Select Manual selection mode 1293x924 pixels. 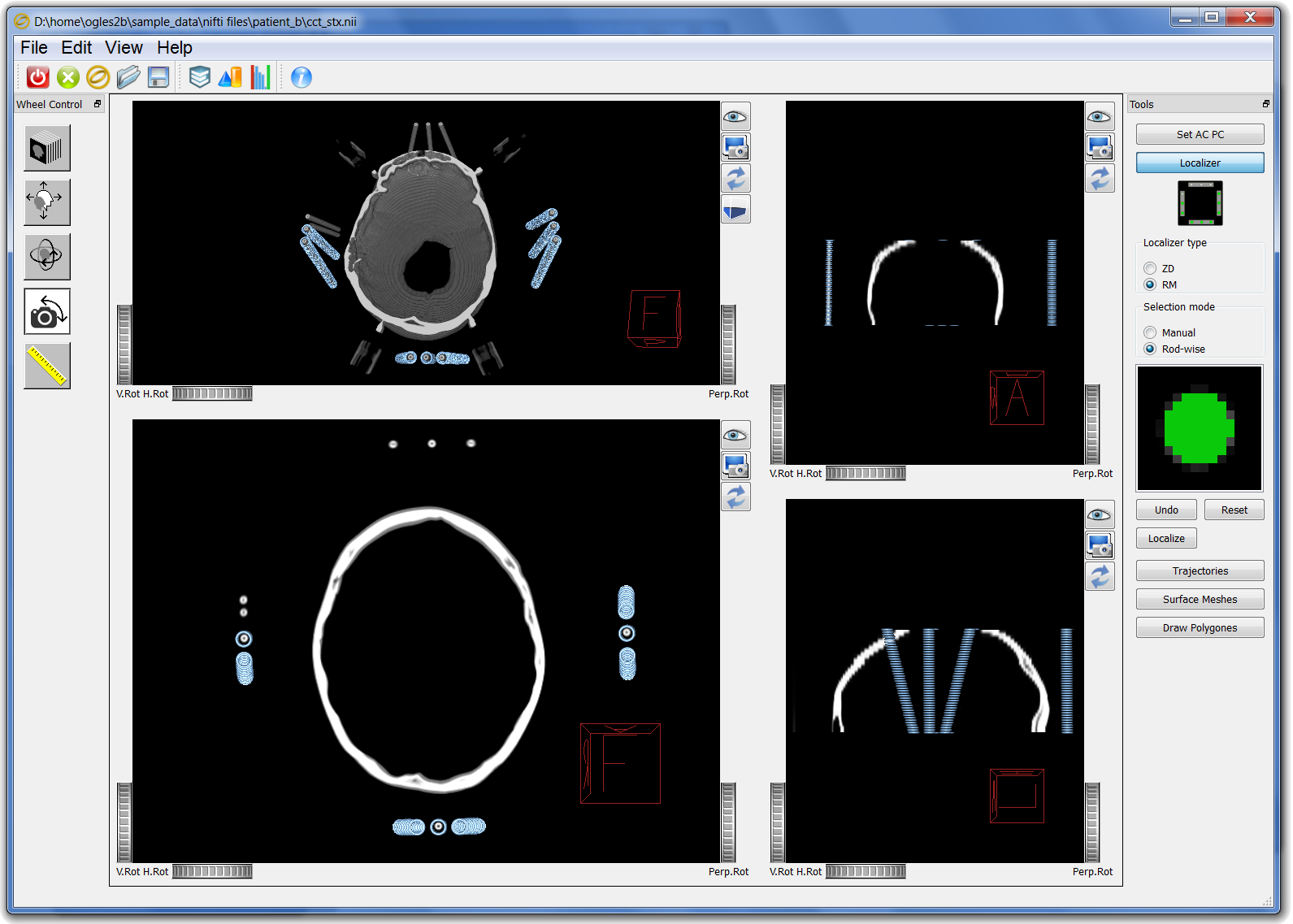(x=1150, y=332)
